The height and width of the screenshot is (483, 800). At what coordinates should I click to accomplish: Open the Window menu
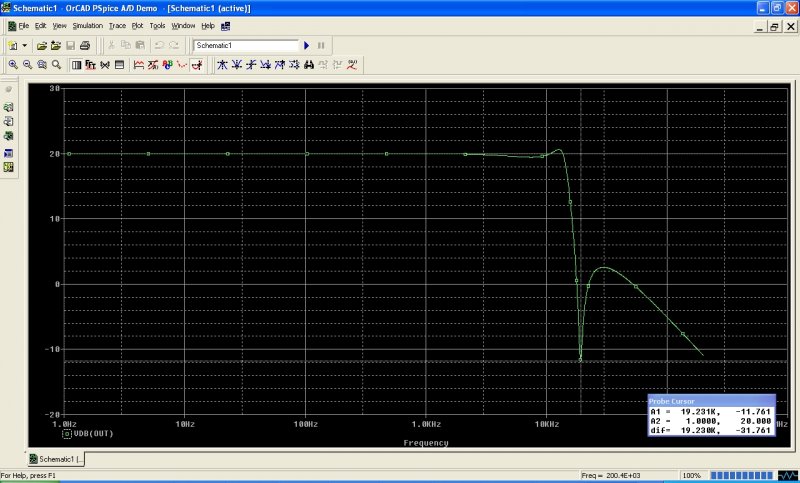tap(183, 26)
